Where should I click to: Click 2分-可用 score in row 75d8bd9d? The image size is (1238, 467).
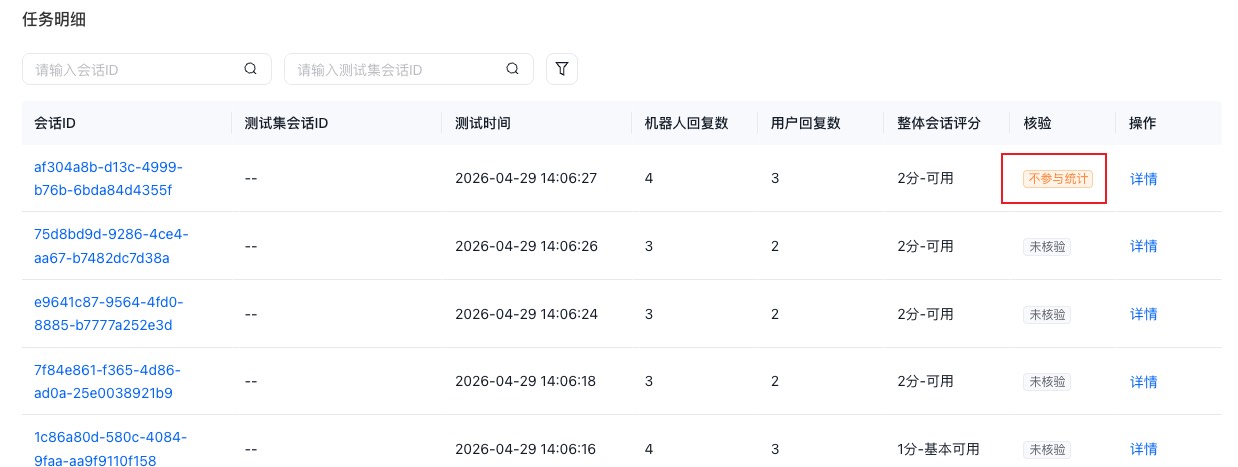[925, 246]
